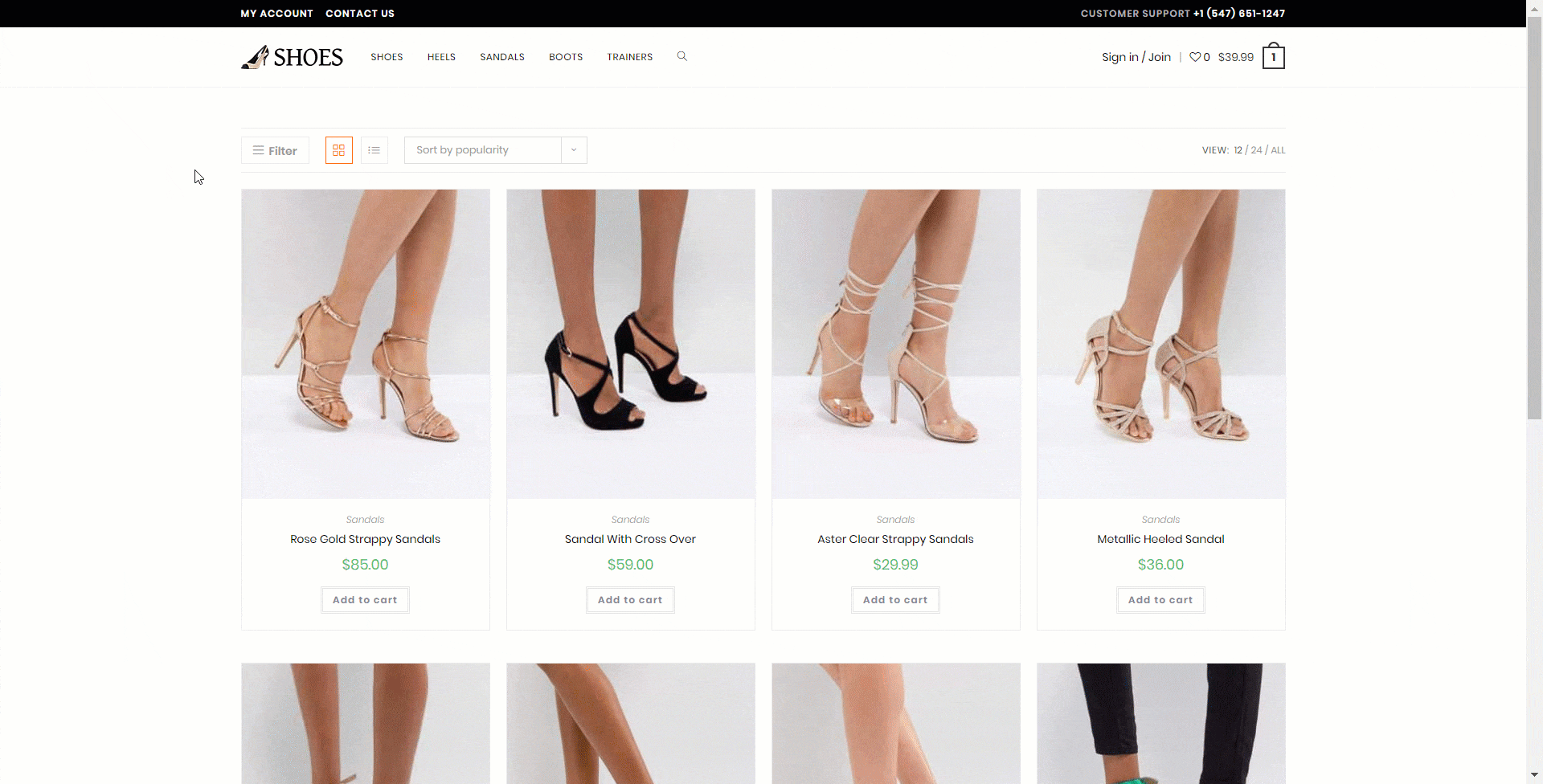Open the wishlist heart icon
Viewport: 1543px width, 784px height.
[x=1195, y=57]
